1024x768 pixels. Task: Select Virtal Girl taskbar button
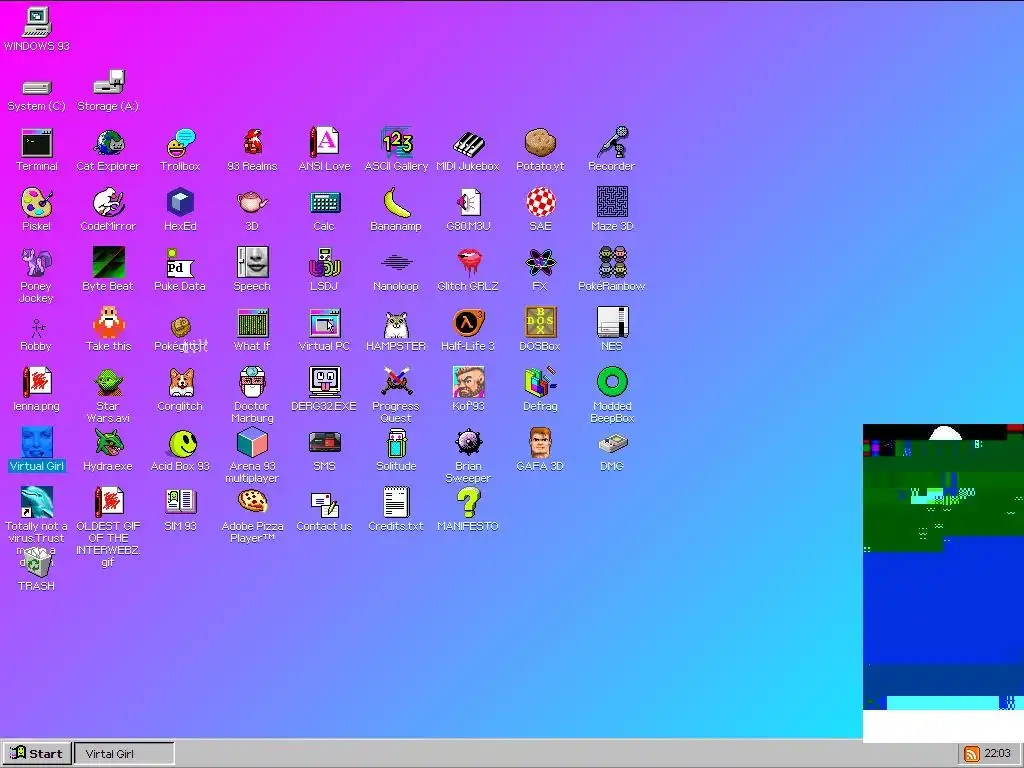click(x=124, y=754)
